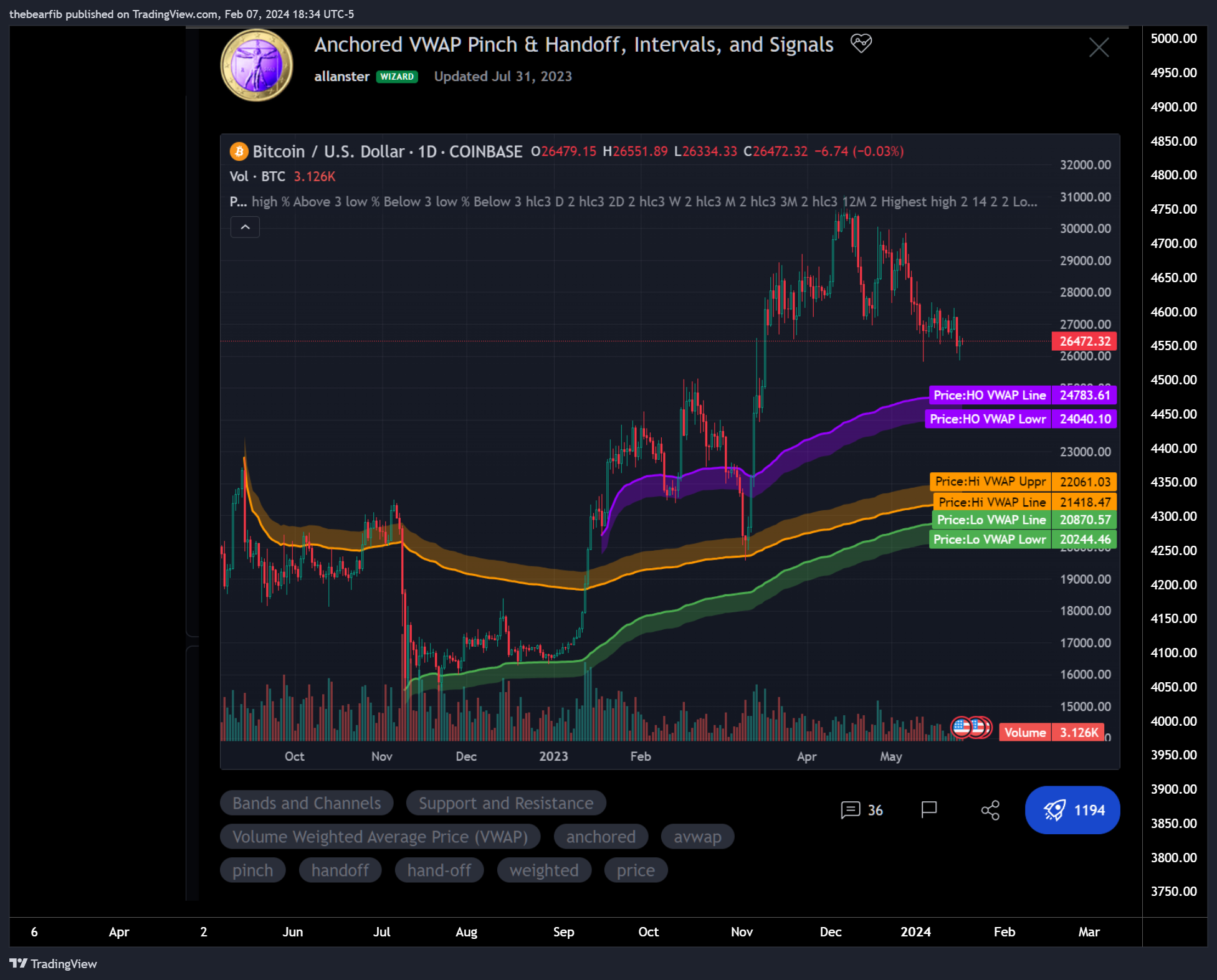
Task: Click the Bitcoin symbol icon
Action: (239, 151)
